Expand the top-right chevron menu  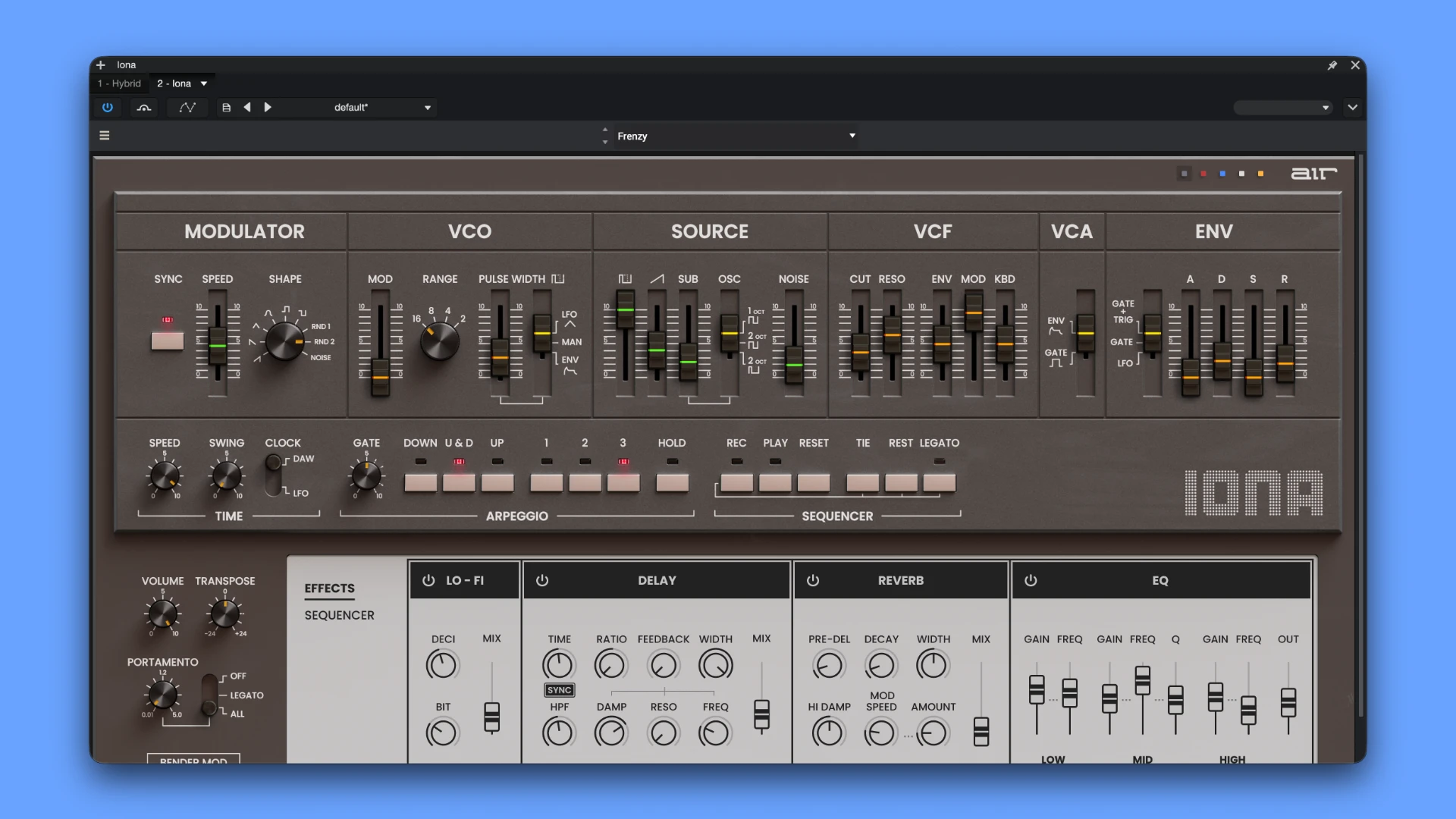(x=1353, y=108)
